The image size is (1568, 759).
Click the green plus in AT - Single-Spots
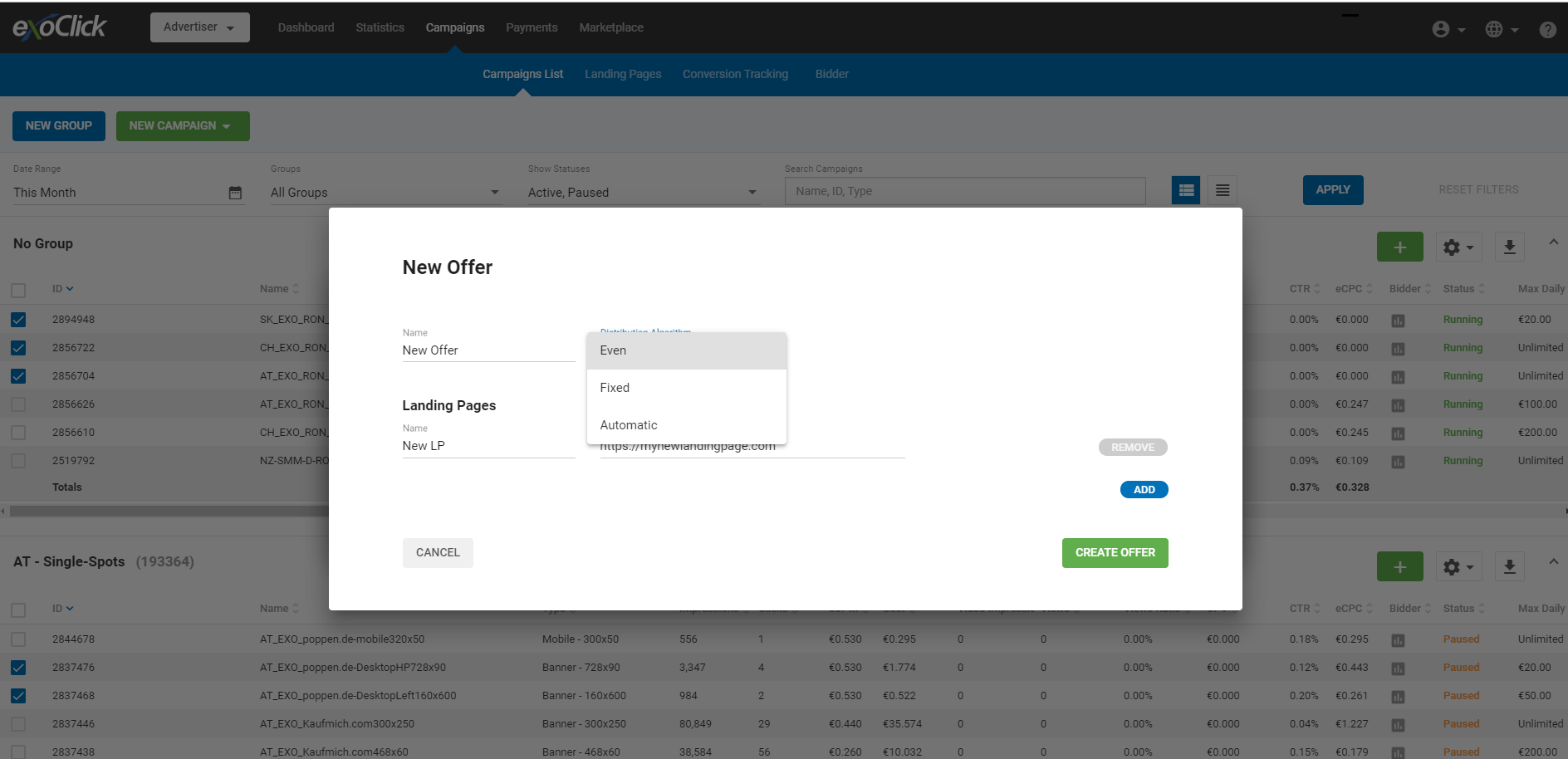[1399, 566]
